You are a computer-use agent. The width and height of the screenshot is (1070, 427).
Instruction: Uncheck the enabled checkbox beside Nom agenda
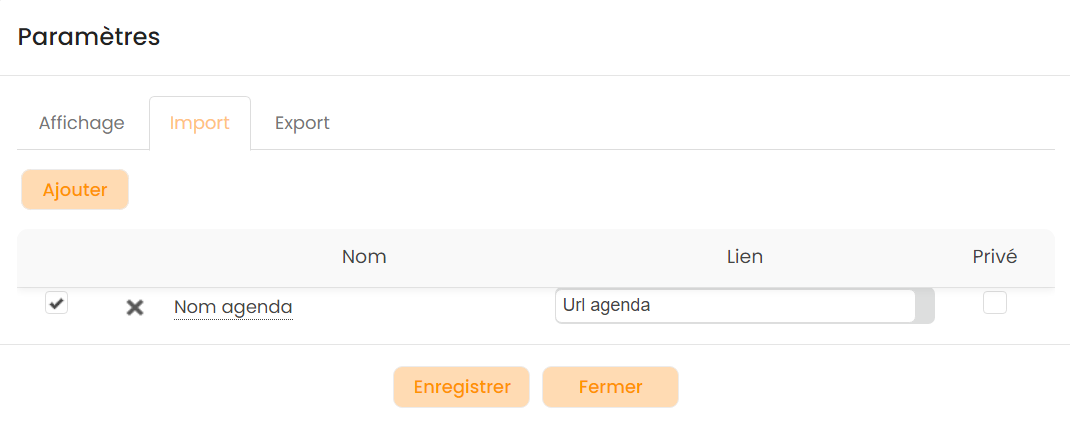57,304
